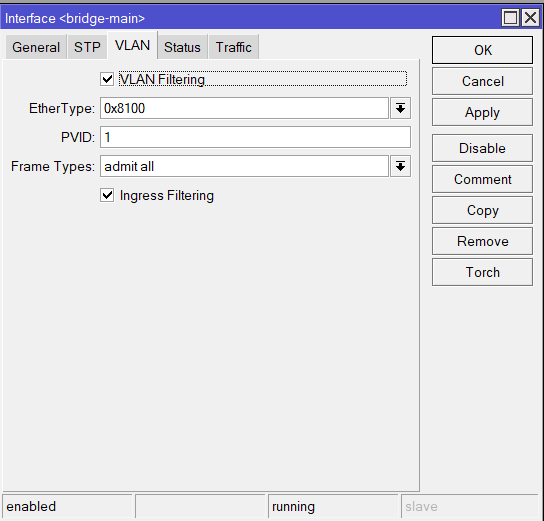Click the VLAN Filtering label text

tap(162, 79)
